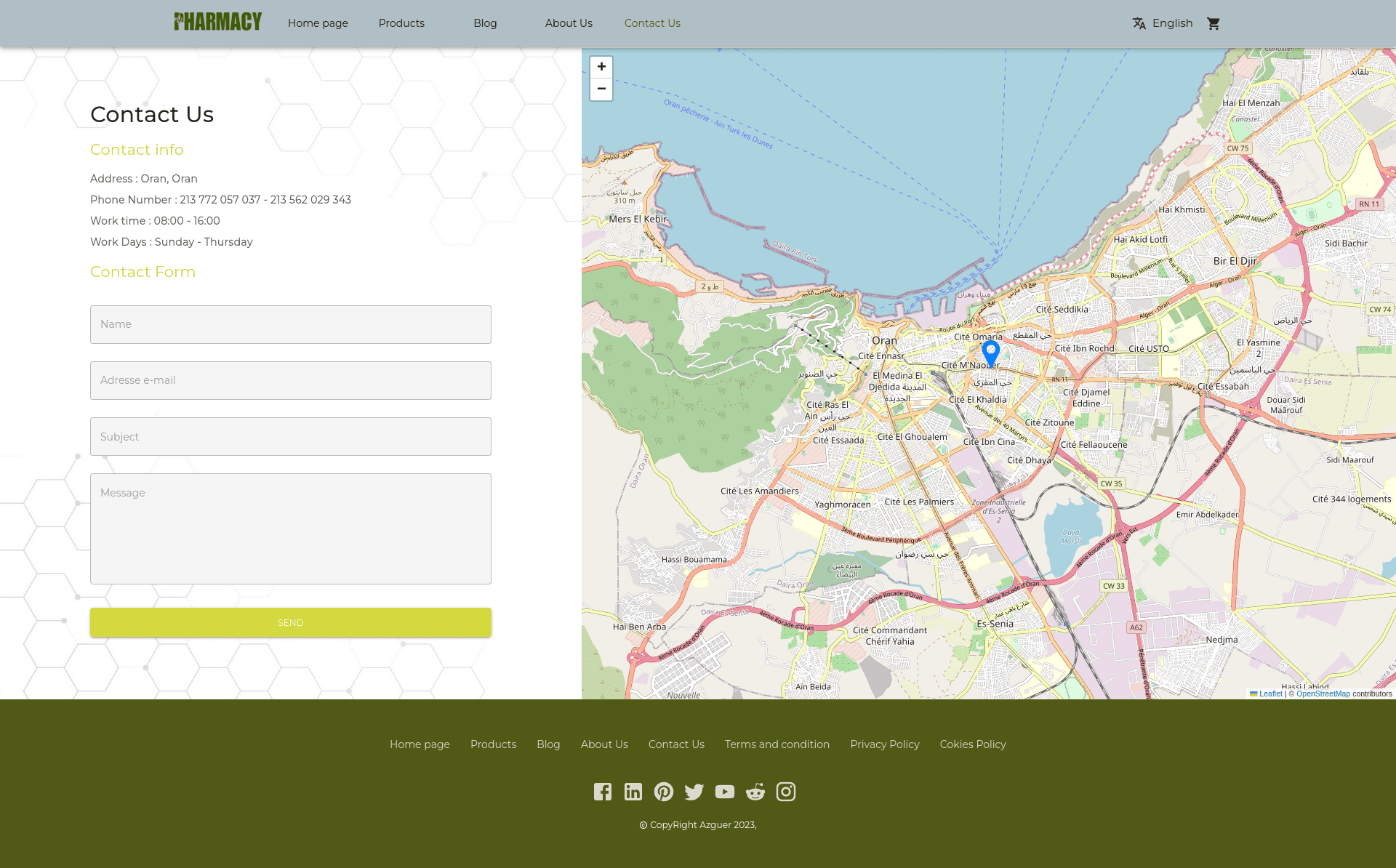Go to Blog in top navigation

click(485, 23)
